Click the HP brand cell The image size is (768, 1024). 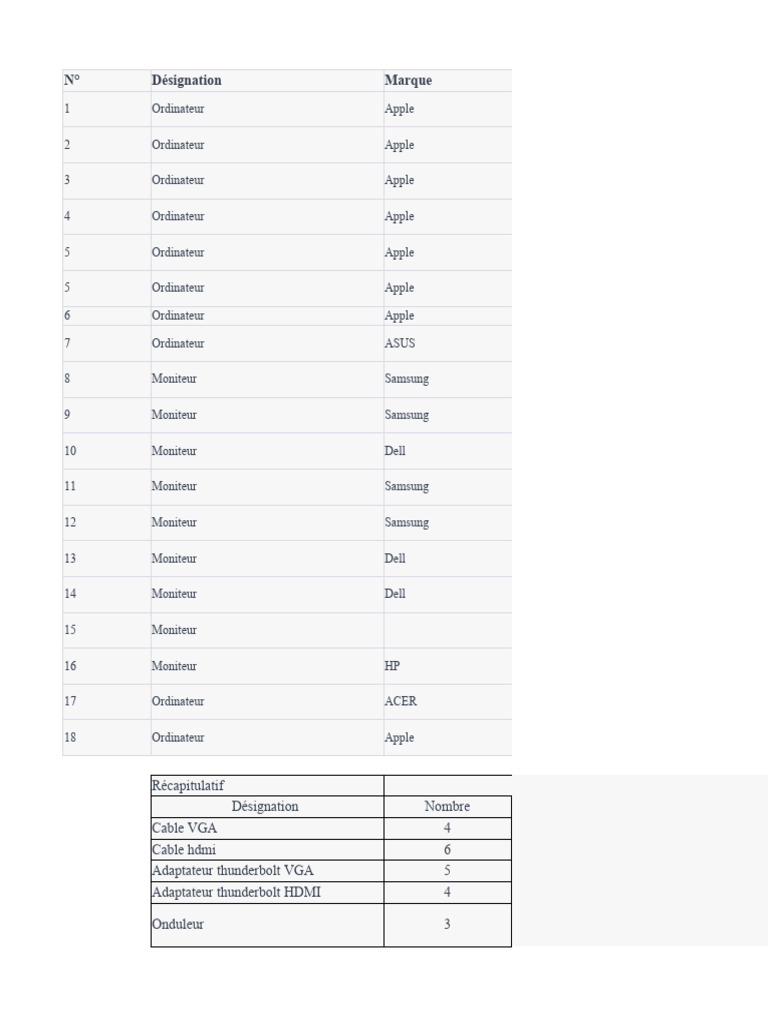[392, 665]
